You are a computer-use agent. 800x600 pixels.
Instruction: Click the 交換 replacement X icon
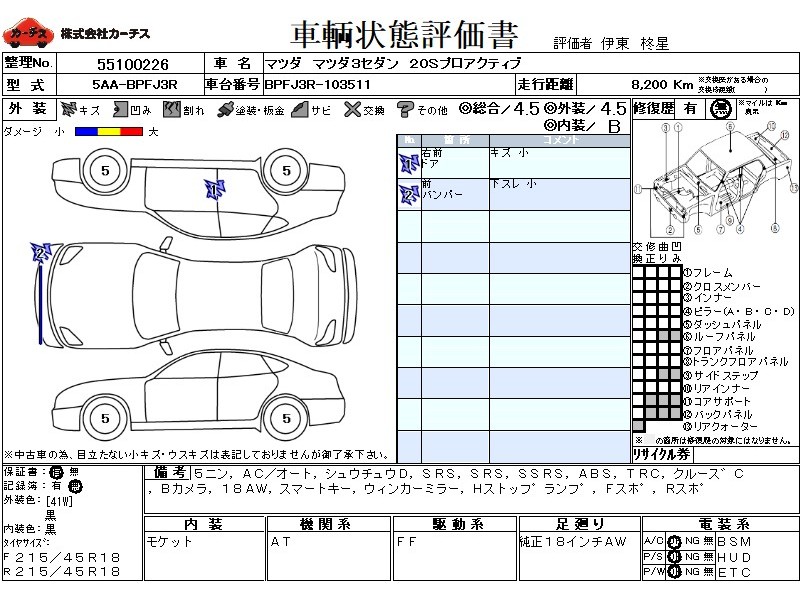click(350, 109)
